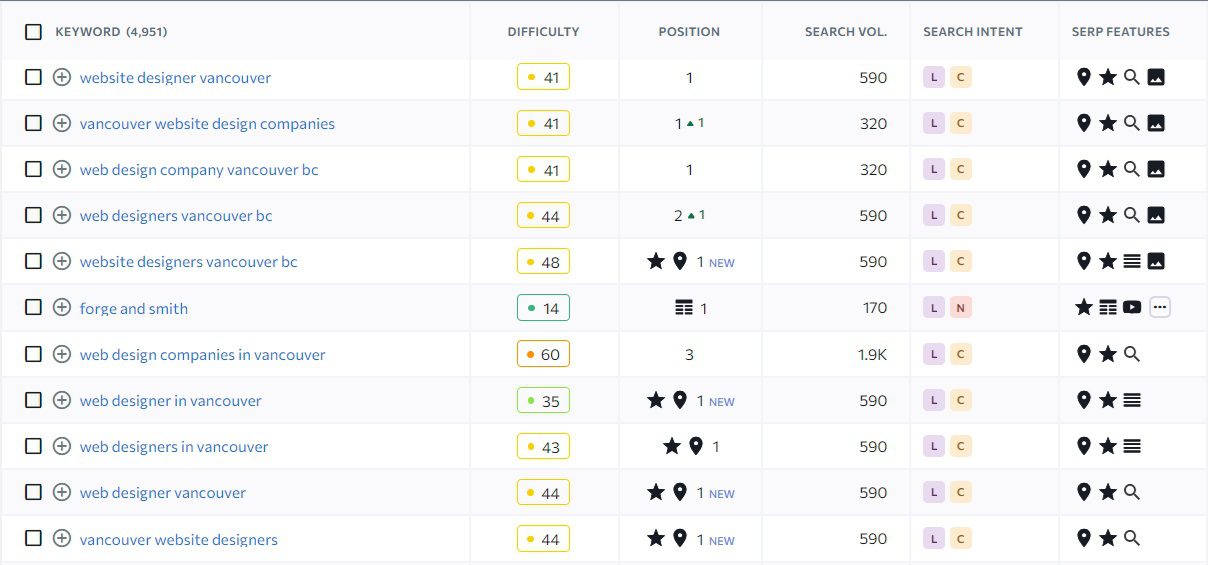Viewport: 1208px width, 565px height.
Task: Open the 'vancouver website design companies' keyword link
Action: pos(207,124)
